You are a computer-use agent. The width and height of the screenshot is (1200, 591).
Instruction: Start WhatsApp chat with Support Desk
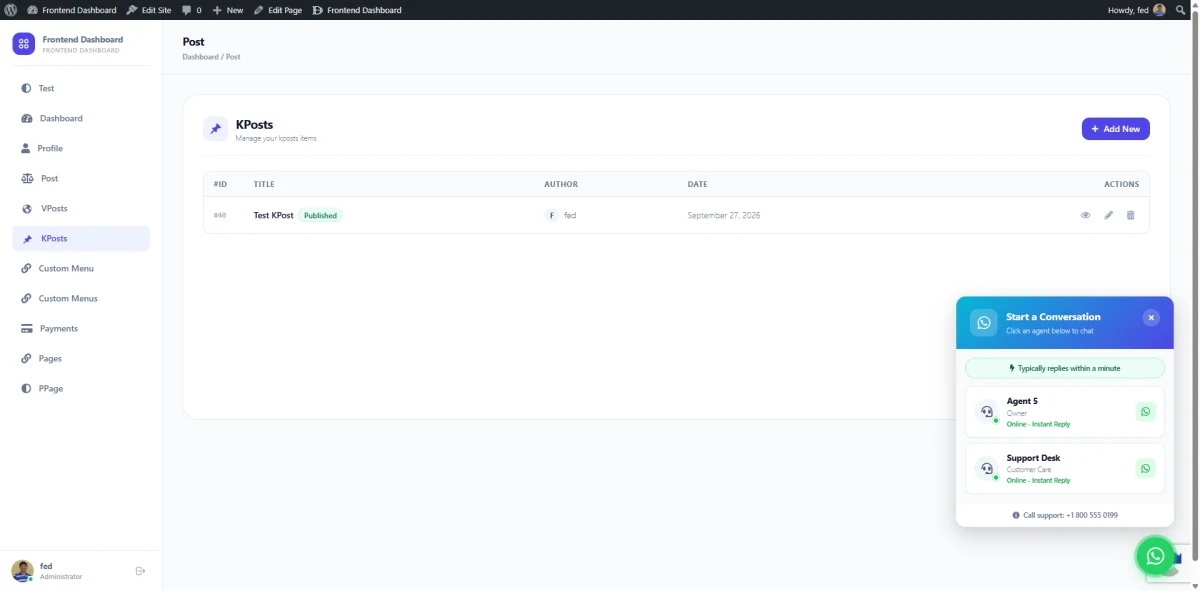click(x=1145, y=469)
